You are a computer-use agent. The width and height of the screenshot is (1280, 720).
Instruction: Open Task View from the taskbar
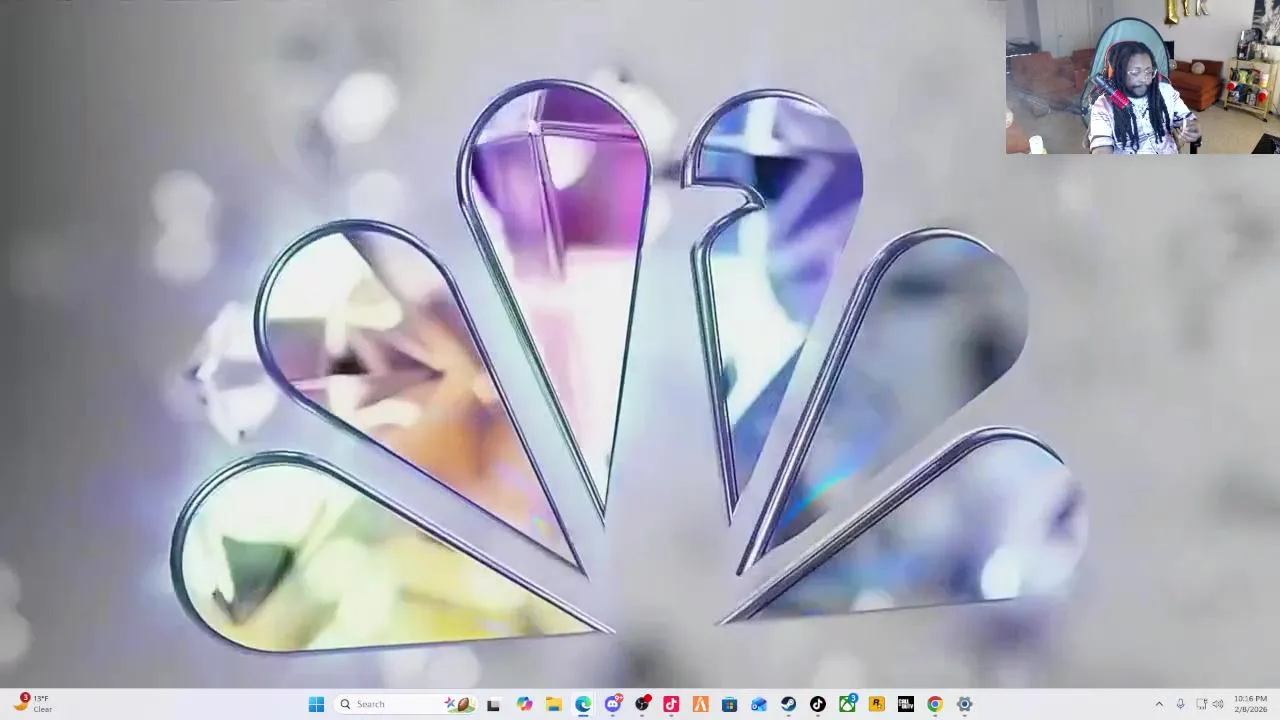click(x=493, y=704)
